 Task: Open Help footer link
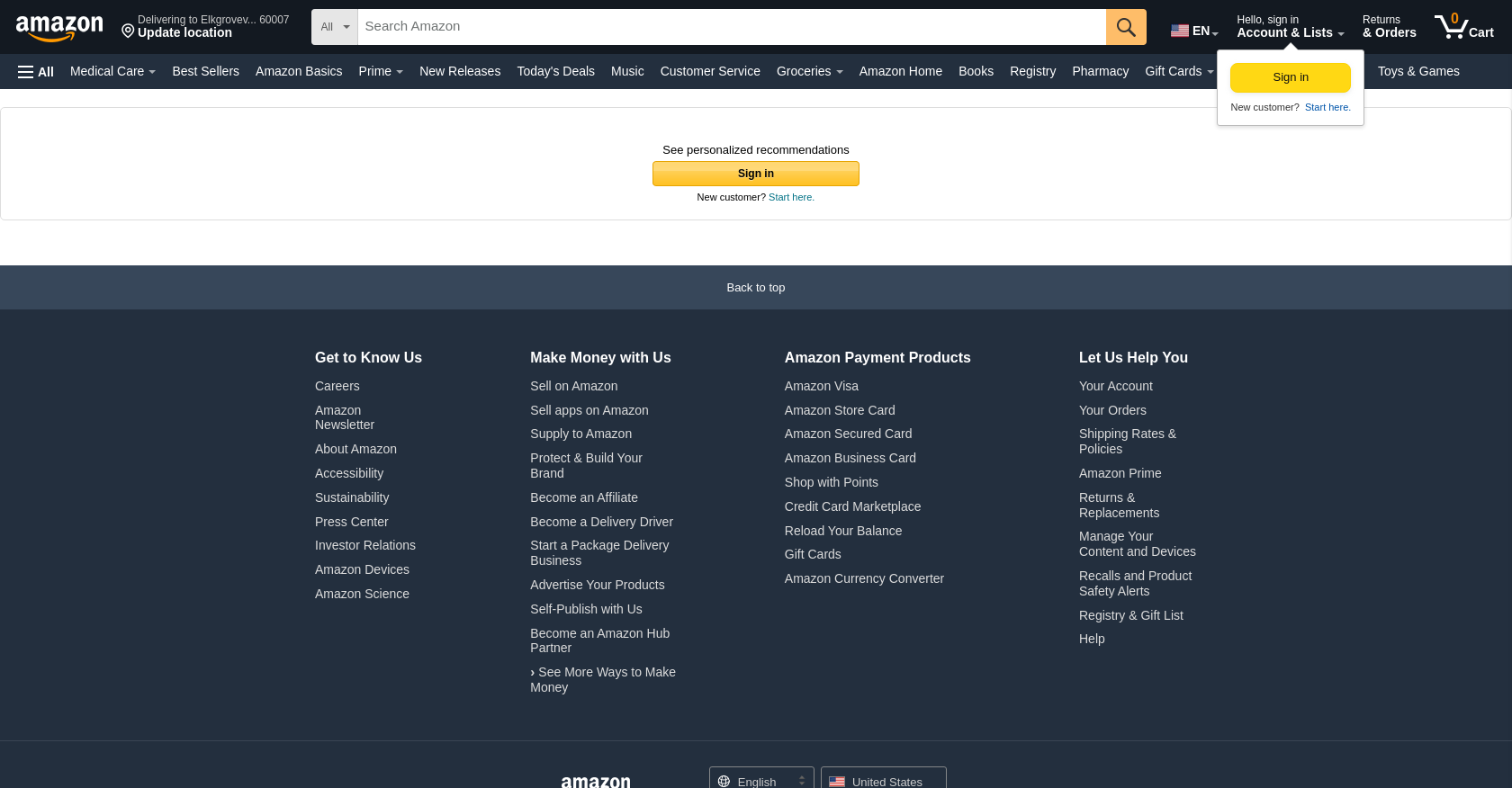click(x=1092, y=639)
